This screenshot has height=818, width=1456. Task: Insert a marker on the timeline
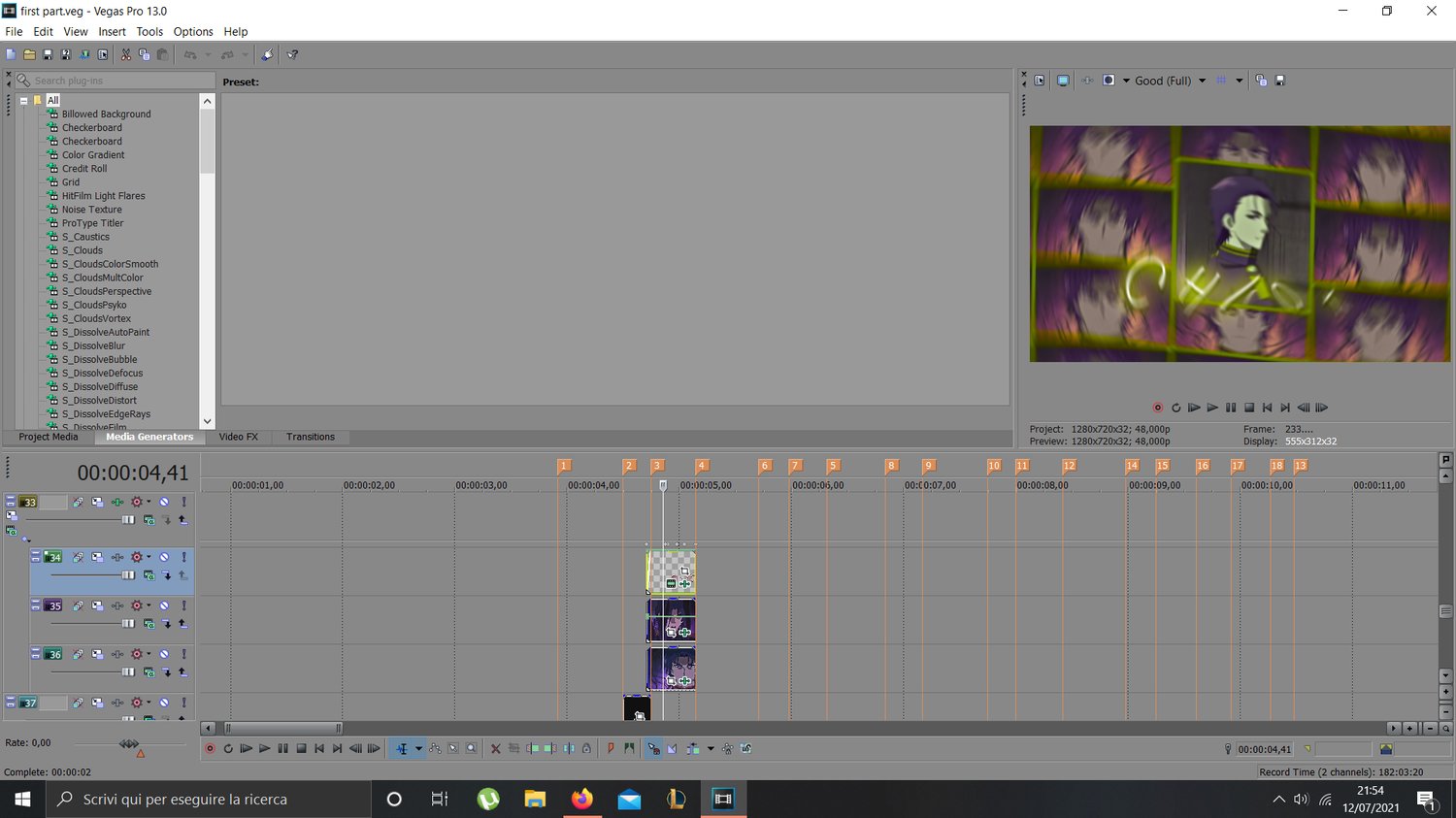(x=611, y=749)
